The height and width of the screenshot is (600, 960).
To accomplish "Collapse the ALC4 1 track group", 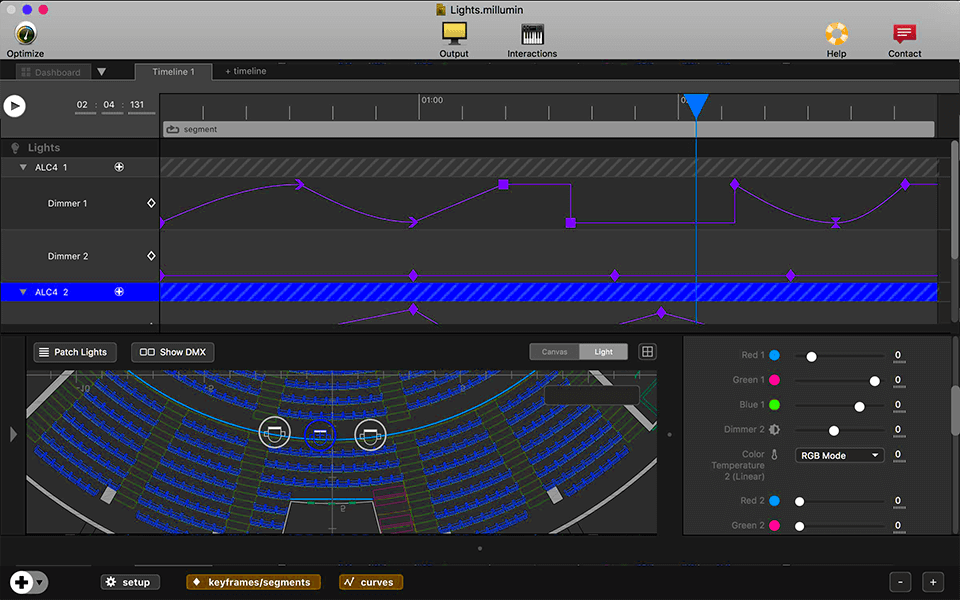I will coord(23,168).
